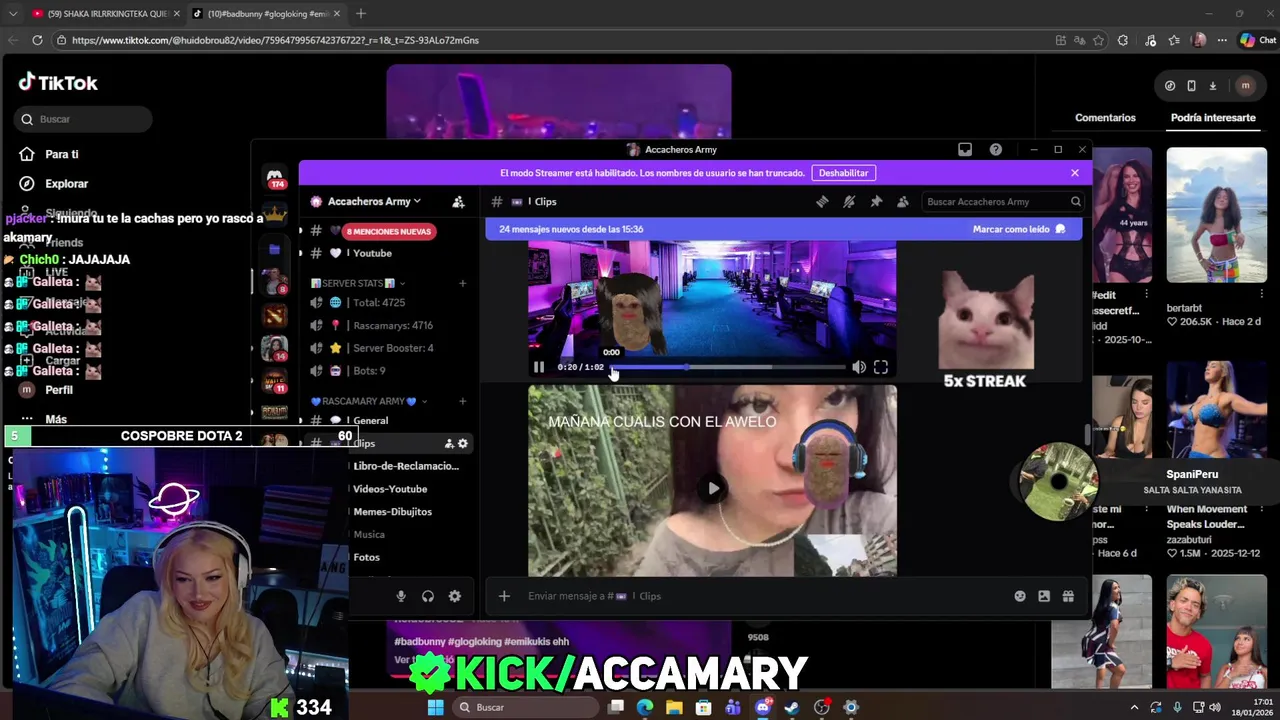Open Discord inbox icon in title bar
Screen dimensions: 1280x720
click(x=965, y=149)
